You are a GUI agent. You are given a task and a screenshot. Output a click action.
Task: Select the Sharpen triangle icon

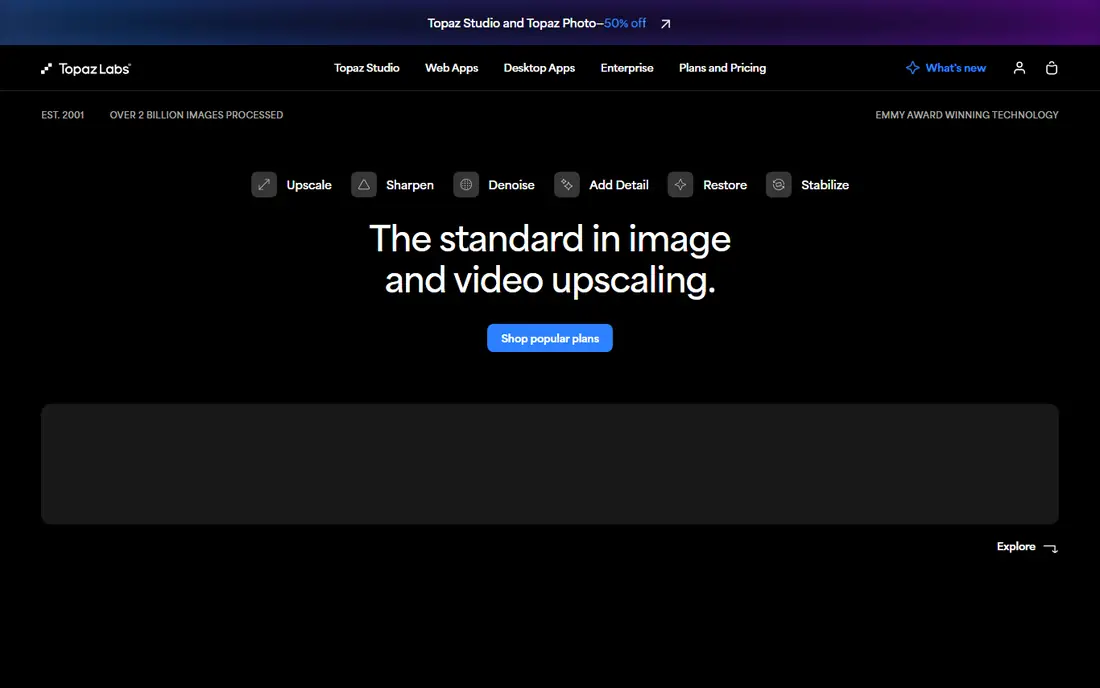(x=363, y=185)
